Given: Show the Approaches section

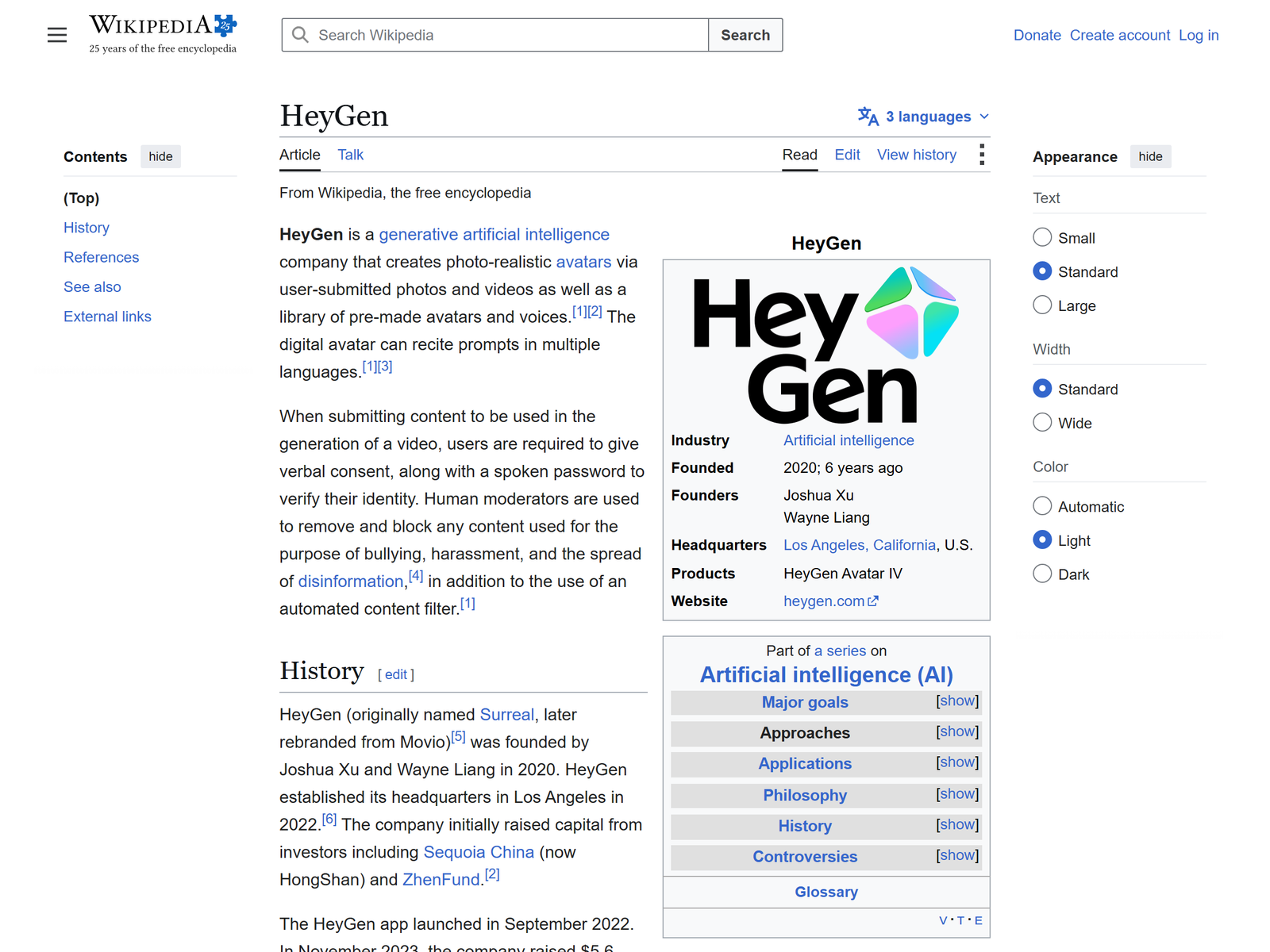Looking at the screenshot, I should click(x=957, y=731).
